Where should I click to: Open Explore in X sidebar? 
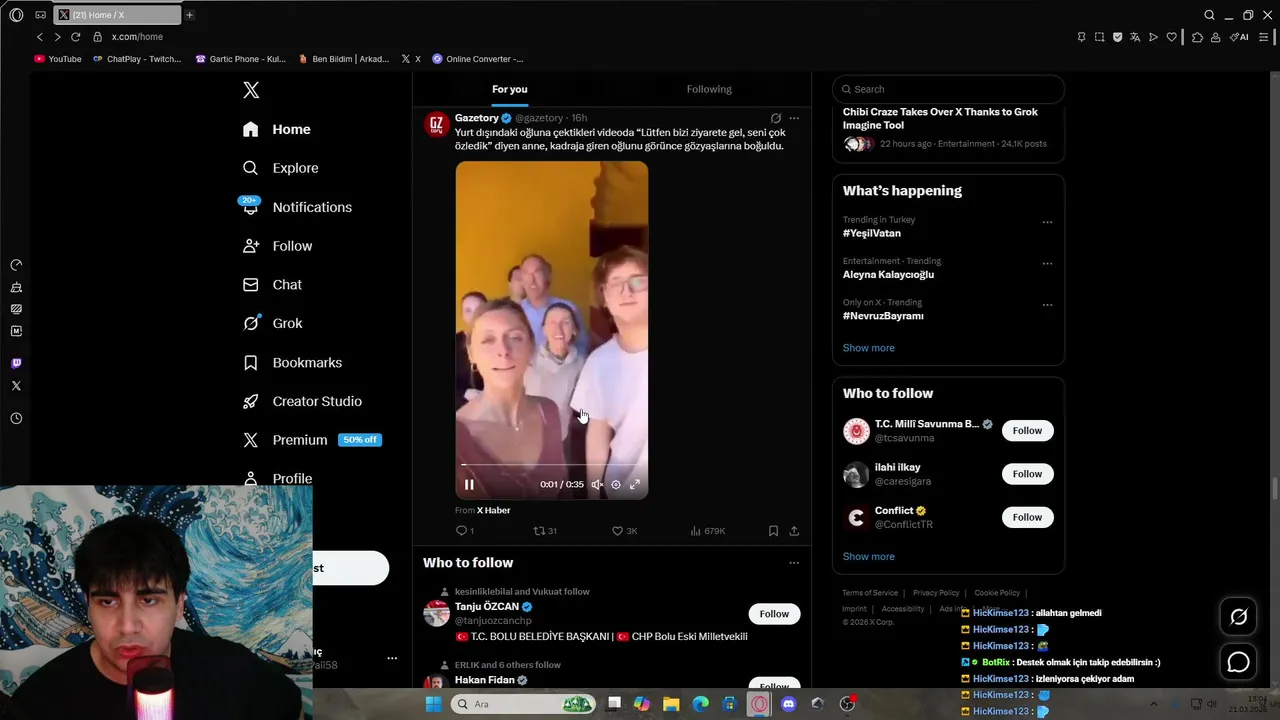pyautogui.click(x=281, y=168)
